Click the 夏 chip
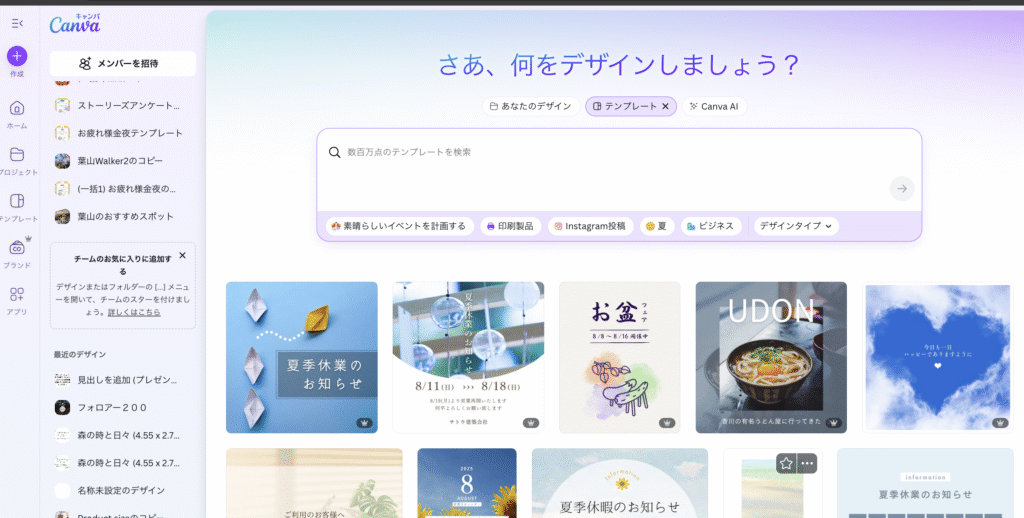 (656, 226)
